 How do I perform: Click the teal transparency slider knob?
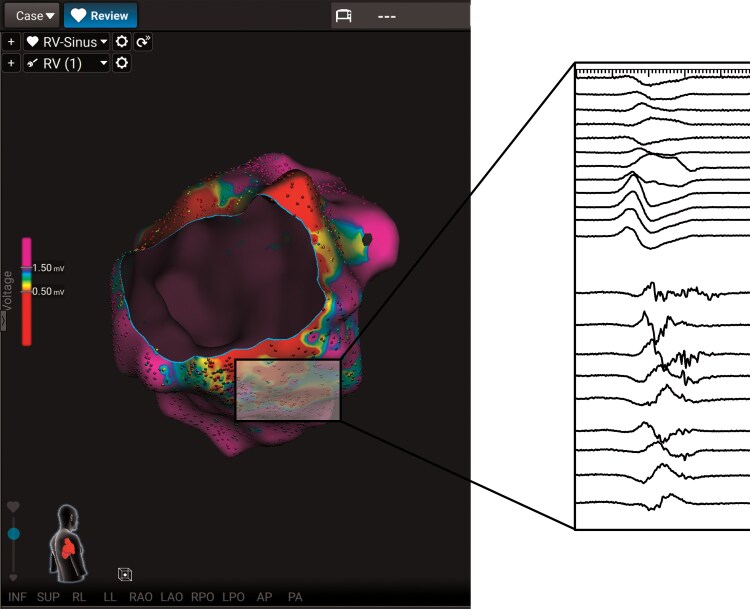click(x=14, y=534)
